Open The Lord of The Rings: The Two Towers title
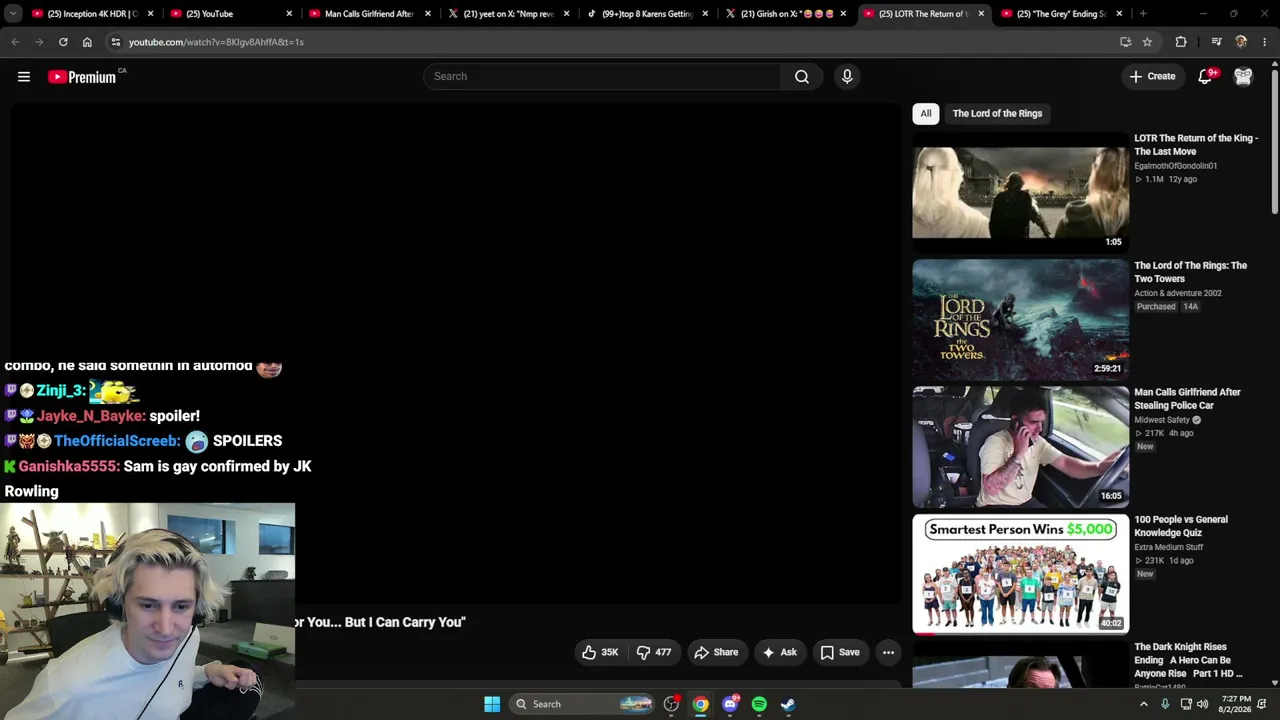Screen dimensions: 1280x720 click(x=1190, y=272)
